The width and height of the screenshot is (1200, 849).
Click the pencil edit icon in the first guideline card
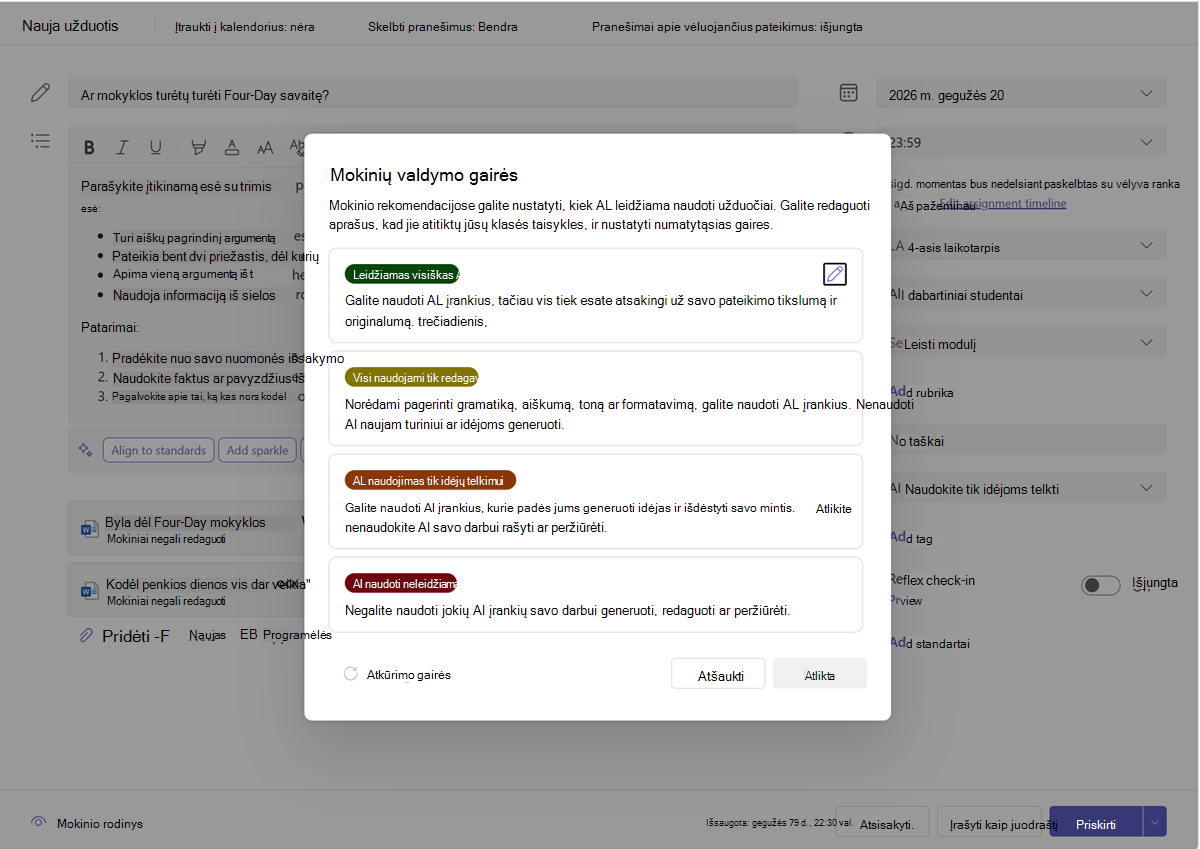click(x=835, y=274)
